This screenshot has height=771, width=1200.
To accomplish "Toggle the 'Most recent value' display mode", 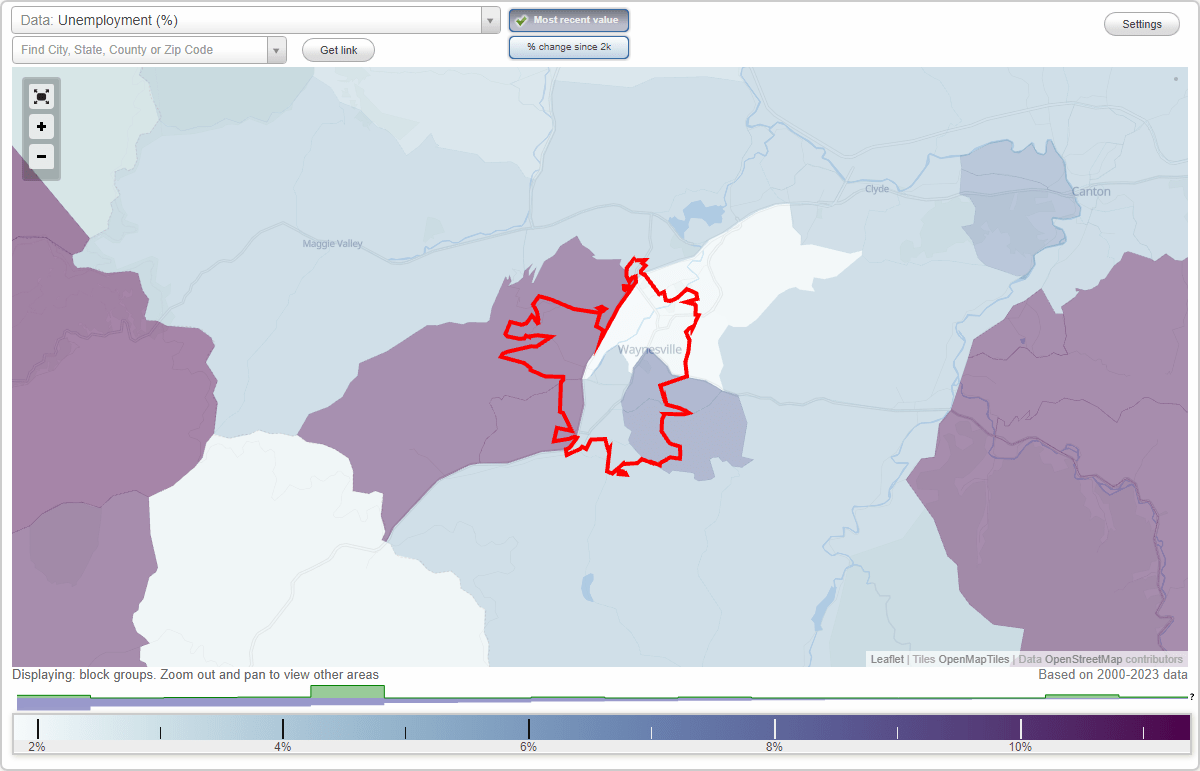I will pos(568,20).
